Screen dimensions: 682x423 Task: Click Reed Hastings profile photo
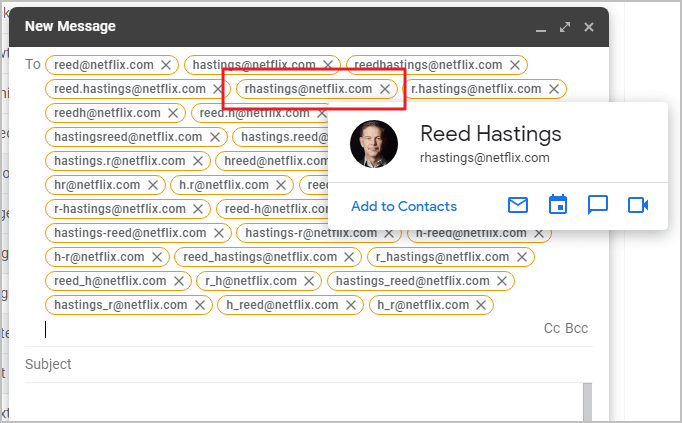(374, 145)
